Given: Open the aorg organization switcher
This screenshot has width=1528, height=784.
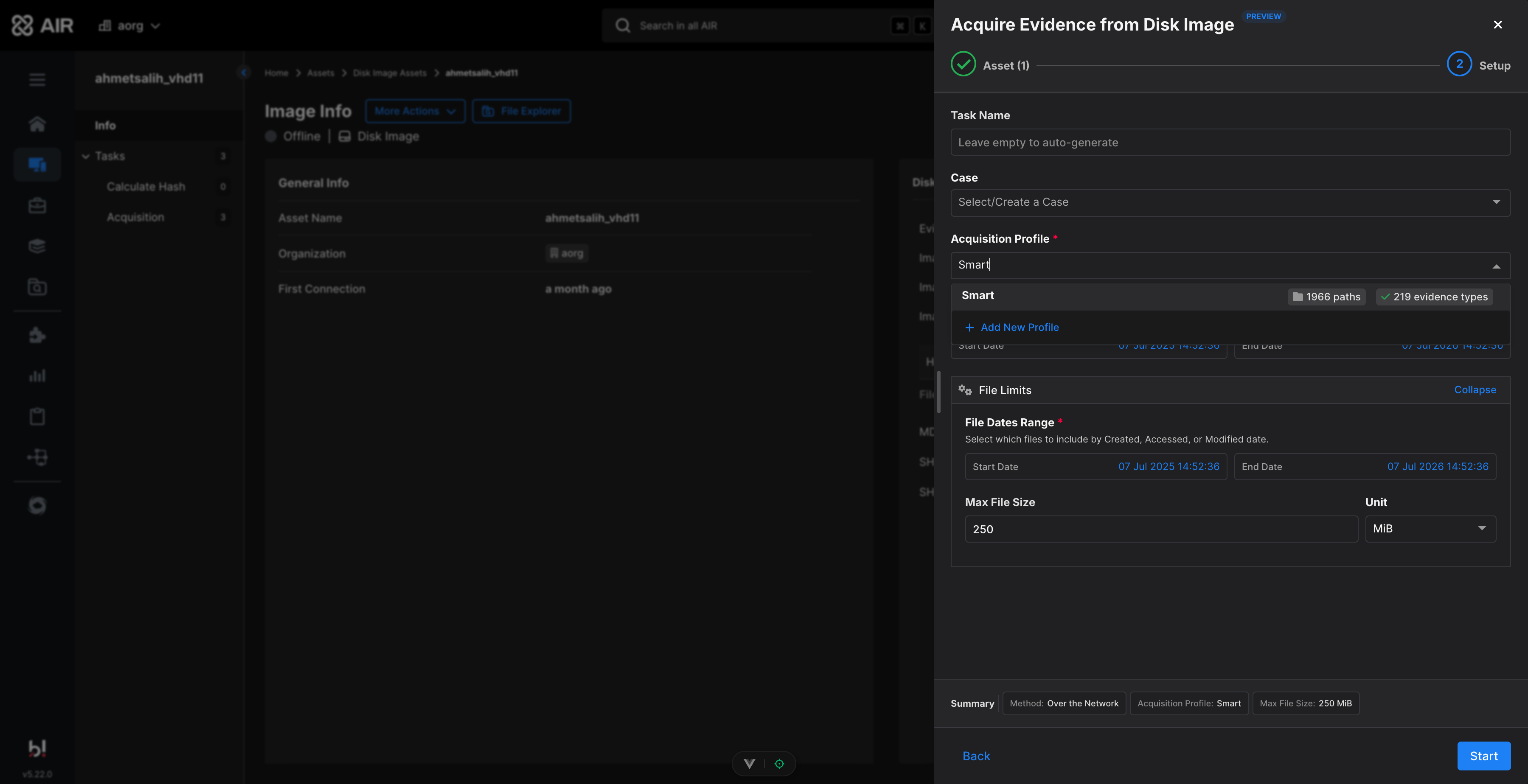Looking at the screenshot, I should tap(129, 25).
